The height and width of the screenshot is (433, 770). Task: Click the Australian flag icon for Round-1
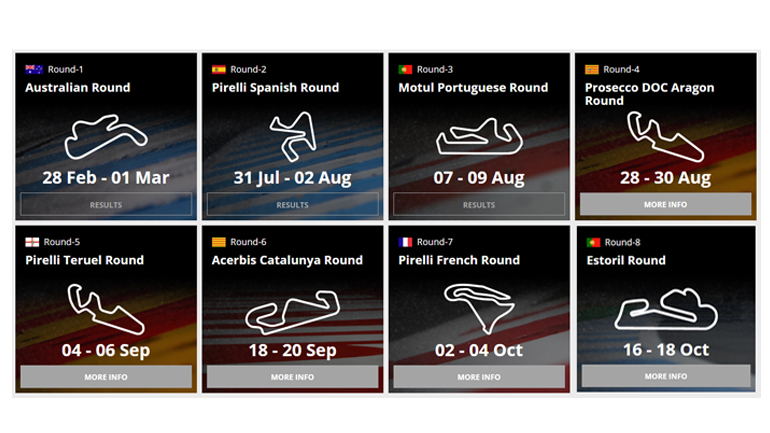tap(33, 69)
